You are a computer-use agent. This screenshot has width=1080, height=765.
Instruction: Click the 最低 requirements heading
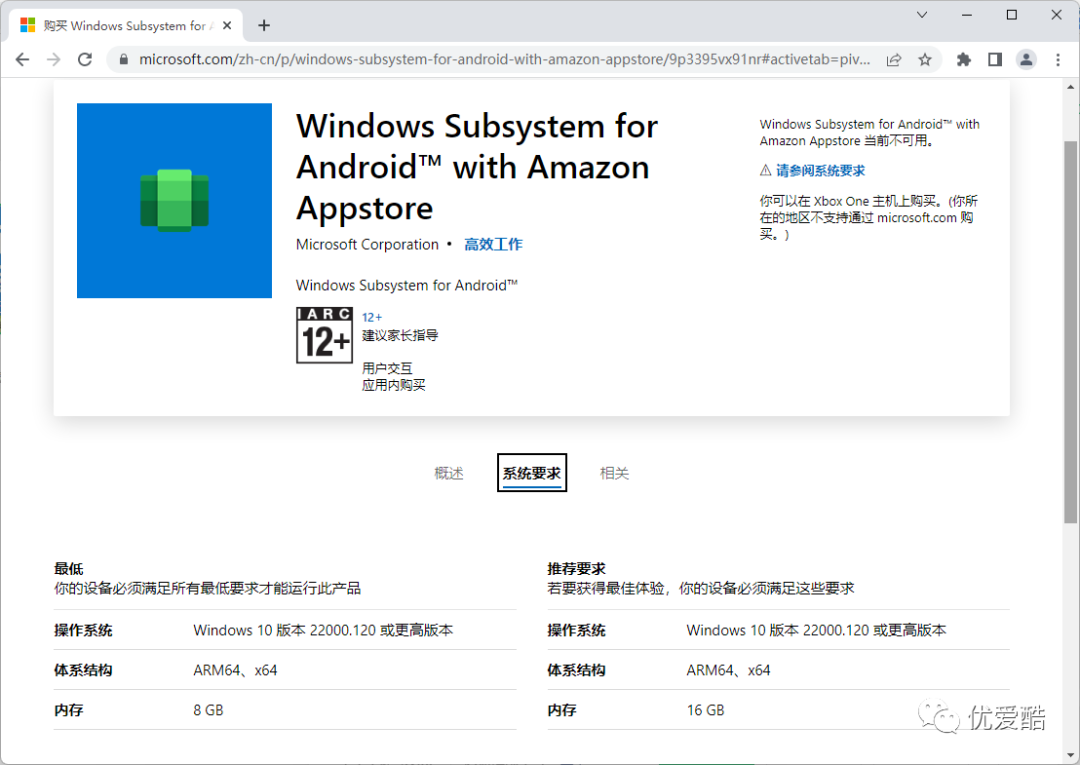coord(69,569)
